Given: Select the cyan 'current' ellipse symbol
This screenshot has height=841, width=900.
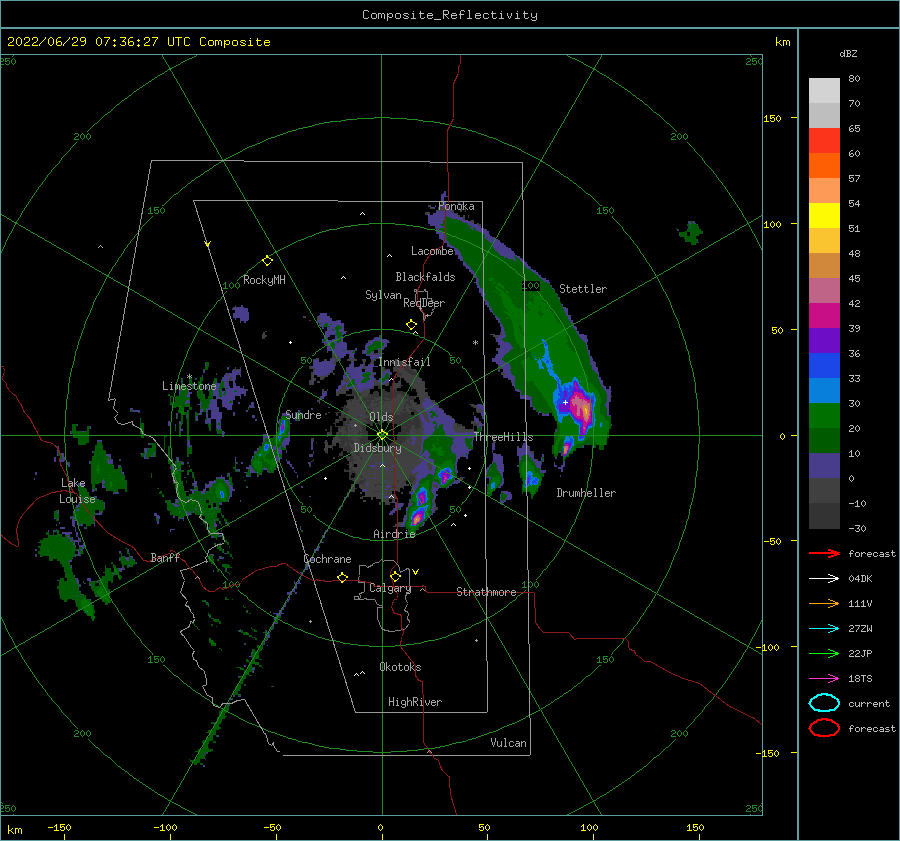Looking at the screenshot, I should [824, 703].
